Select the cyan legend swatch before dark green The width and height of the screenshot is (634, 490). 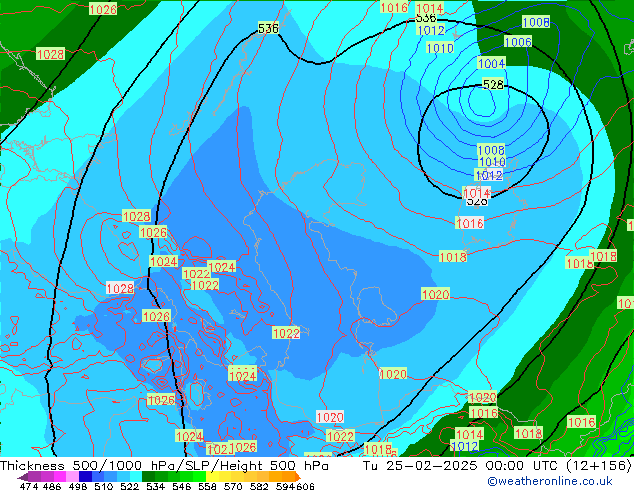pyautogui.click(x=135, y=476)
